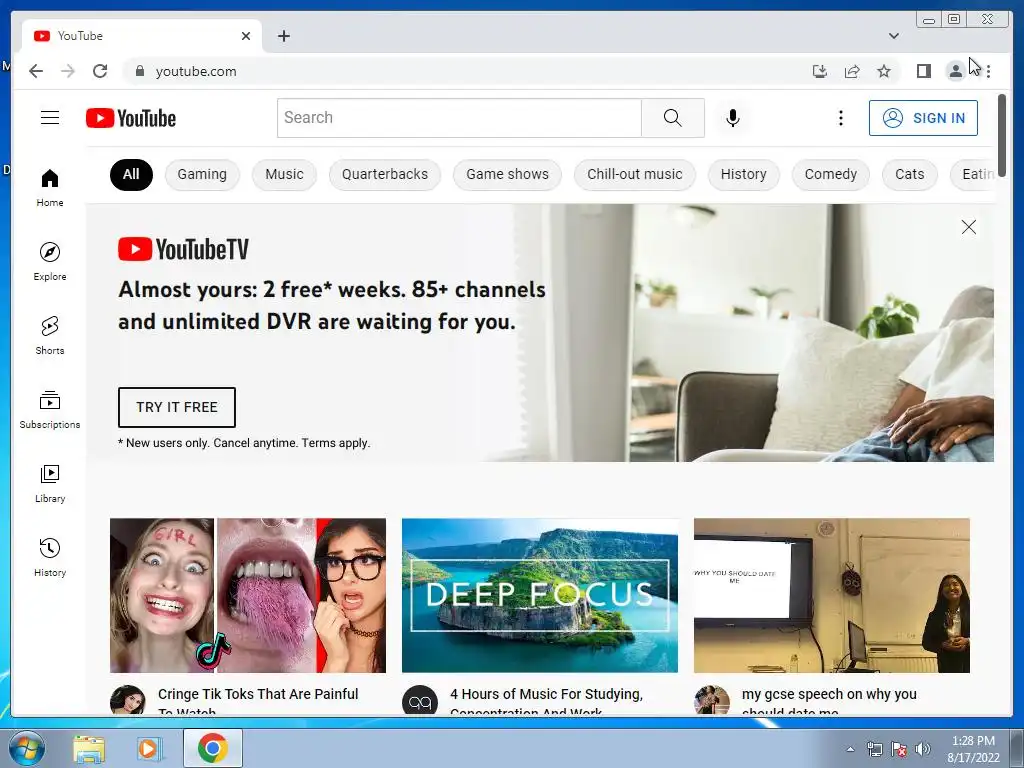The width and height of the screenshot is (1024, 768).
Task: Open the Windows Start menu
Action: [26, 748]
